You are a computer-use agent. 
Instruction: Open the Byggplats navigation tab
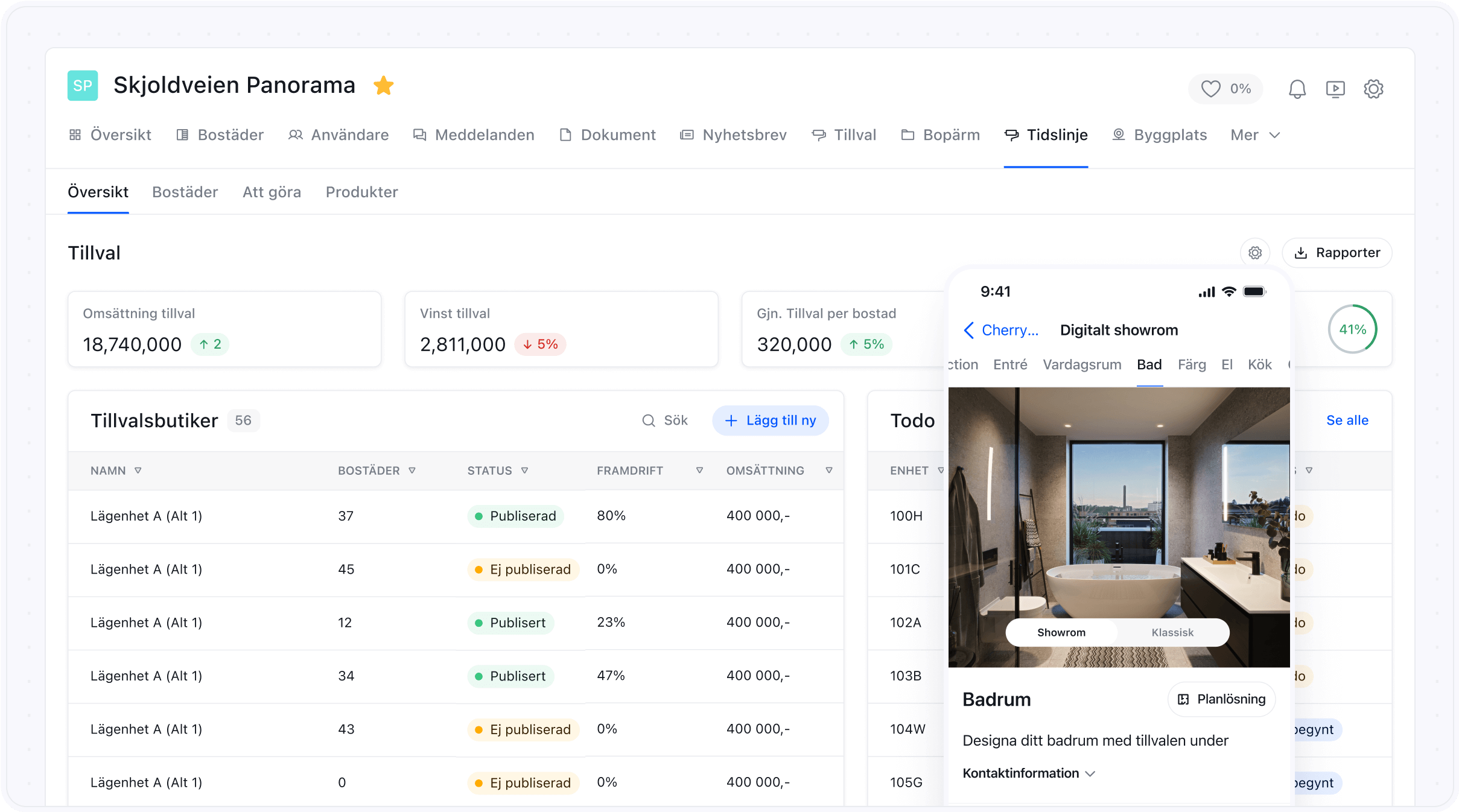1160,135
